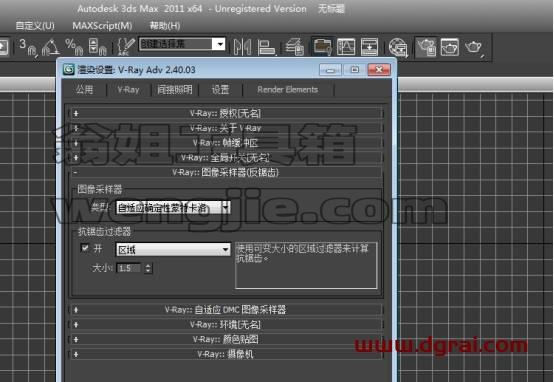Viewport: 554px width, 382px height.
Task: Toggle the Graphite Modeling Tools ribbon icon
Action: click(322, 47)
